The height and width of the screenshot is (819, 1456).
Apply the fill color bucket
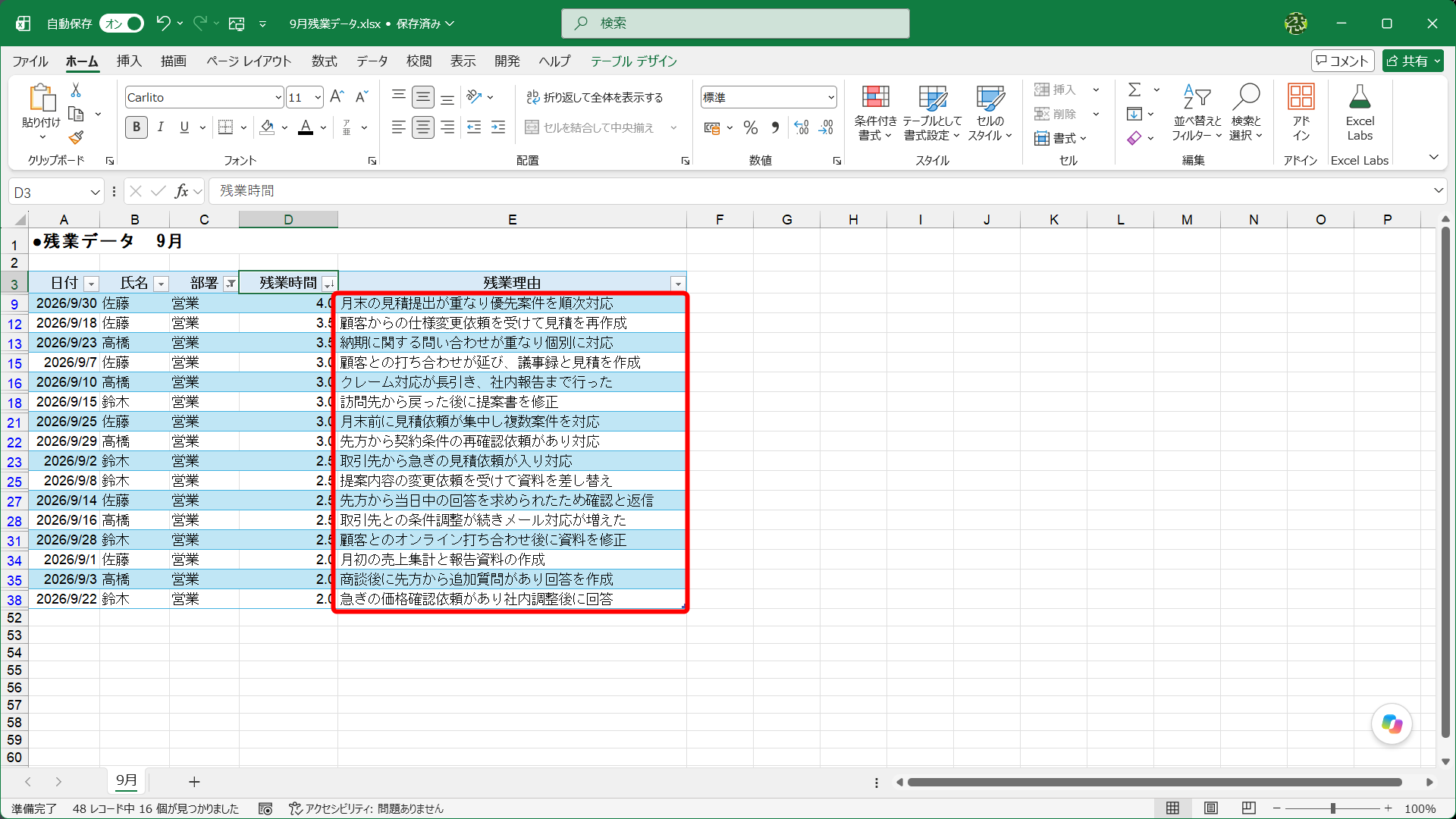[x=267, y=127]
